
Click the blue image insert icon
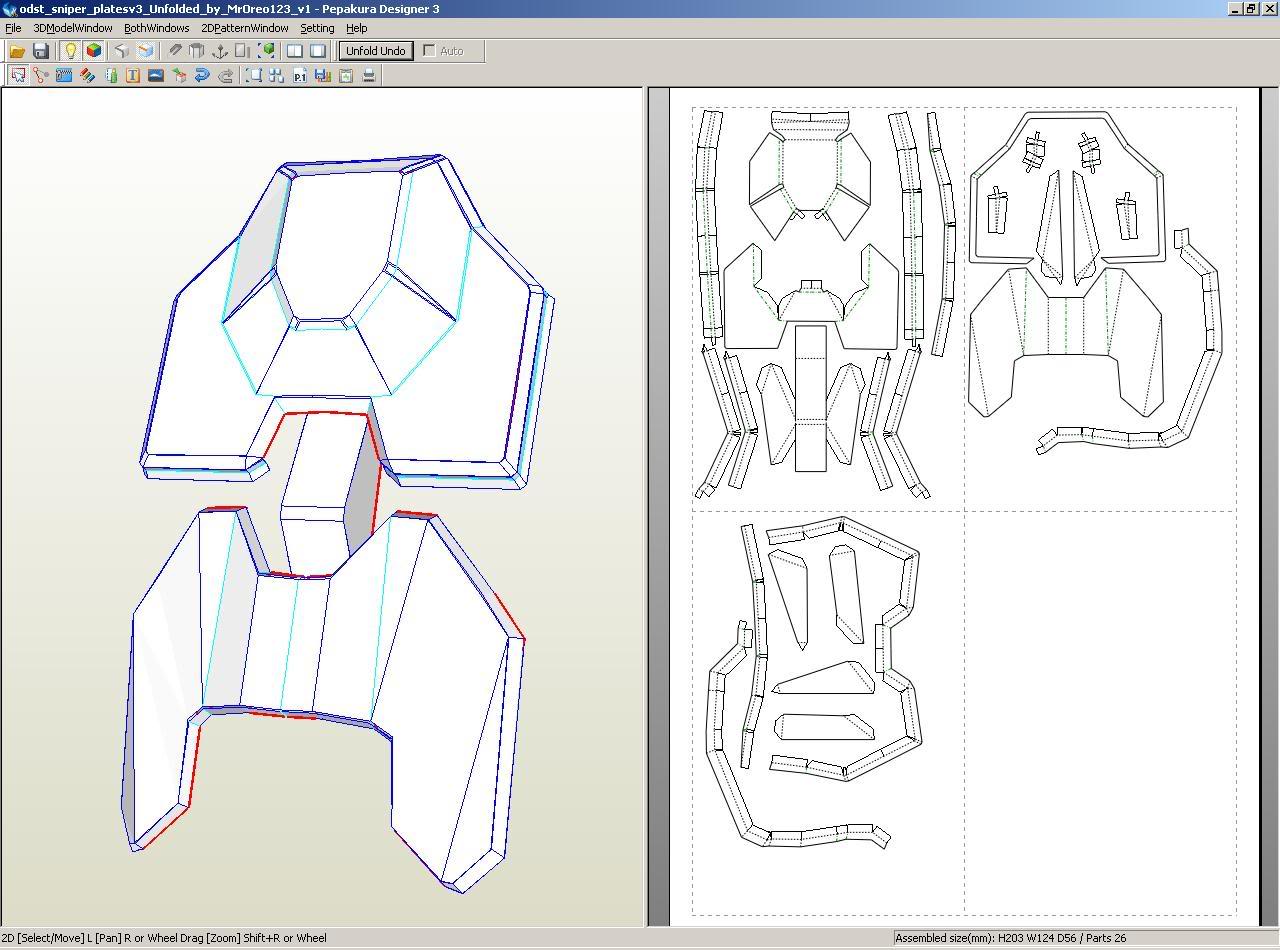tap(156, 75)
